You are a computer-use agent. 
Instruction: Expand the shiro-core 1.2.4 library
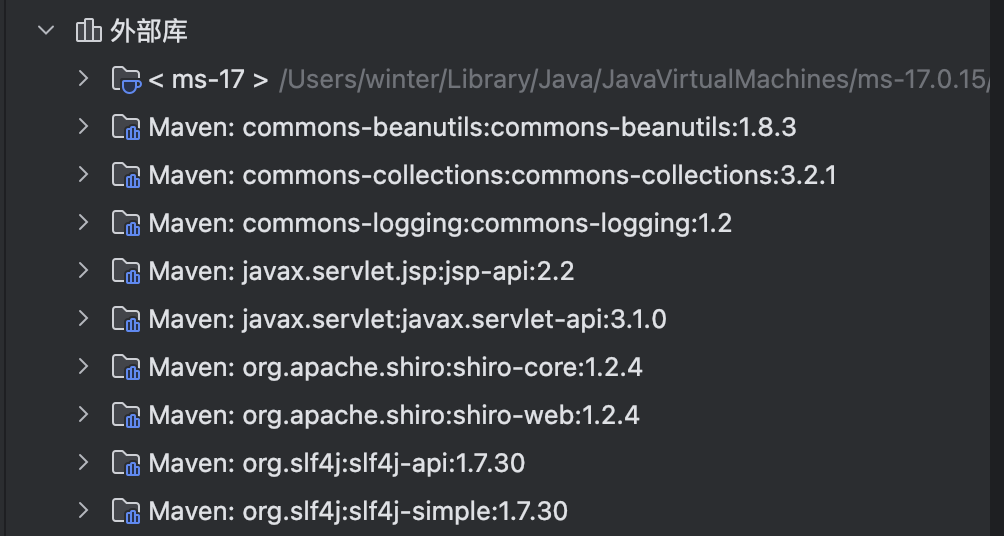pyautogui.click(x=84, y=367)
